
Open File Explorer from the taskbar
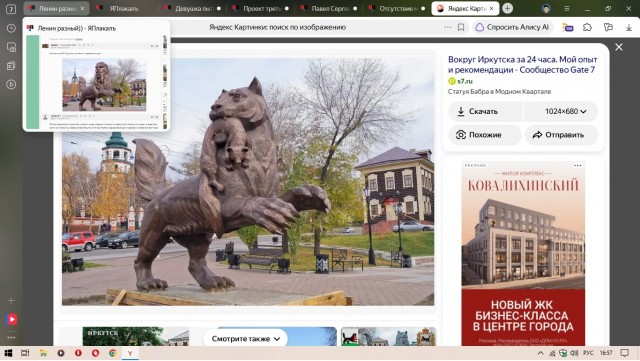pos(43,353)
